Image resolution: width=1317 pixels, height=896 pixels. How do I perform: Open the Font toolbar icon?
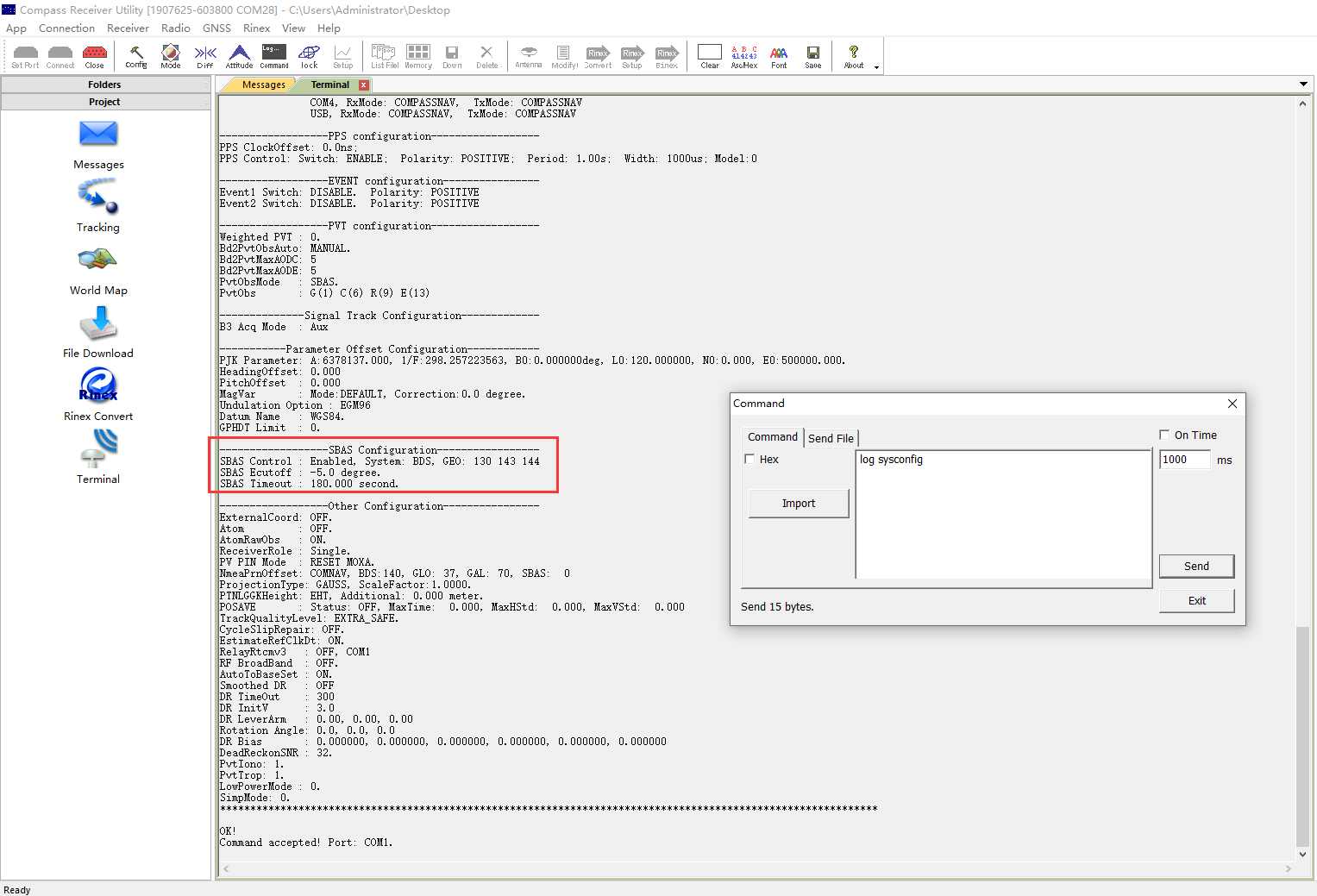pyautogui.click(x=779, y=57)
